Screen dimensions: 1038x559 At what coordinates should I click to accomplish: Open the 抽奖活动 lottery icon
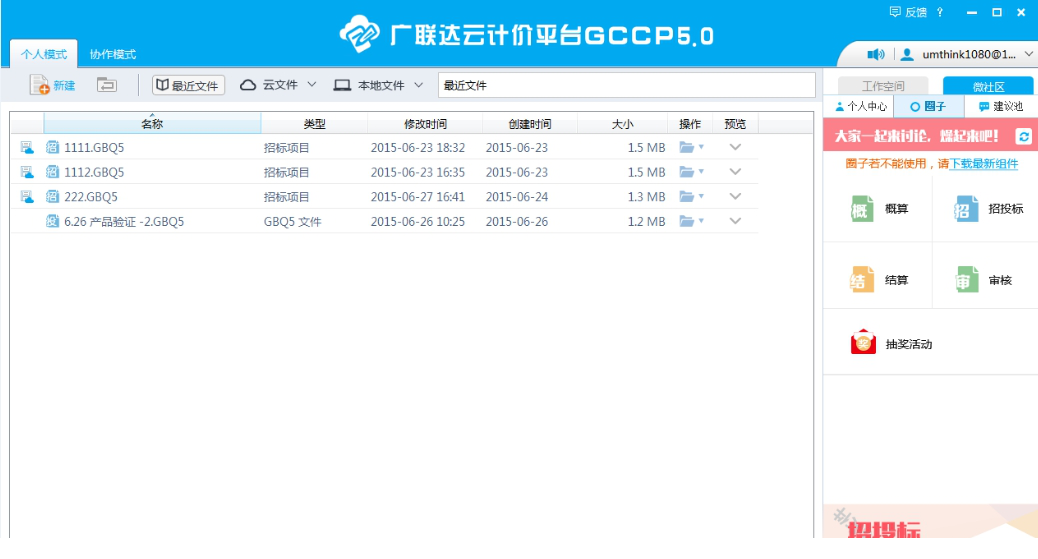click(x=863, y=342)
